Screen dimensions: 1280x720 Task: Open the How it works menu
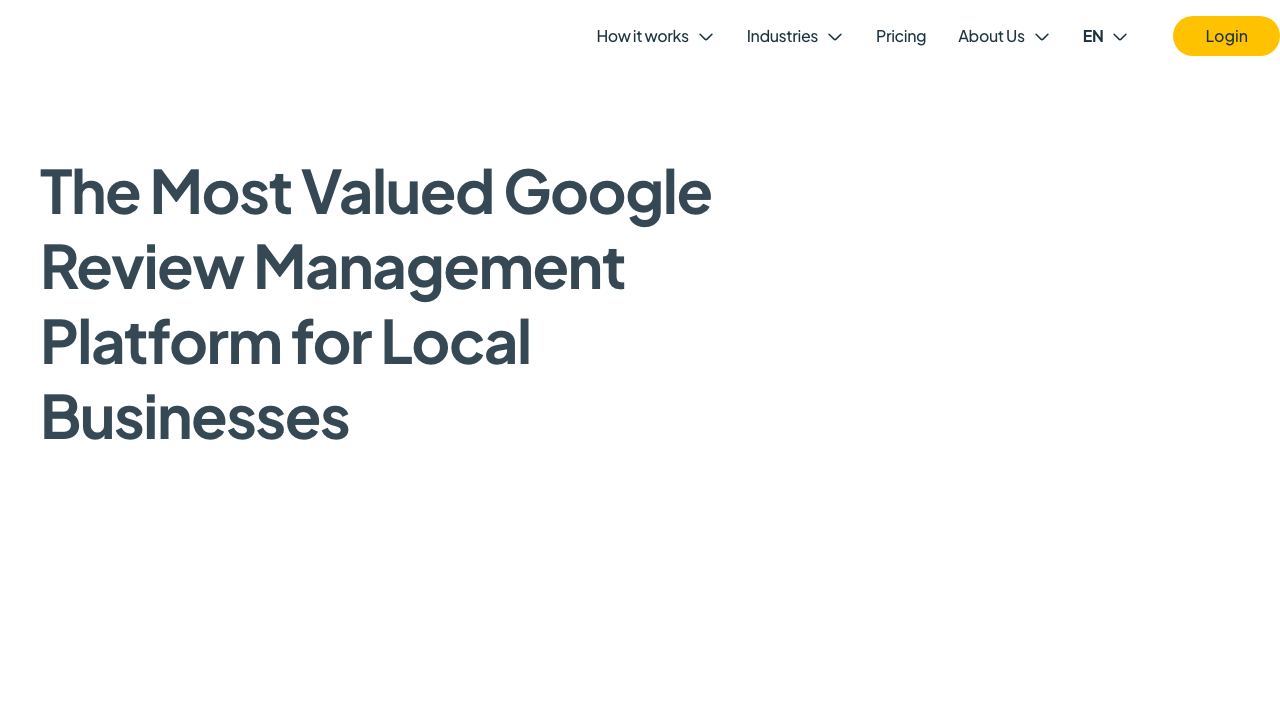[643, 36]
